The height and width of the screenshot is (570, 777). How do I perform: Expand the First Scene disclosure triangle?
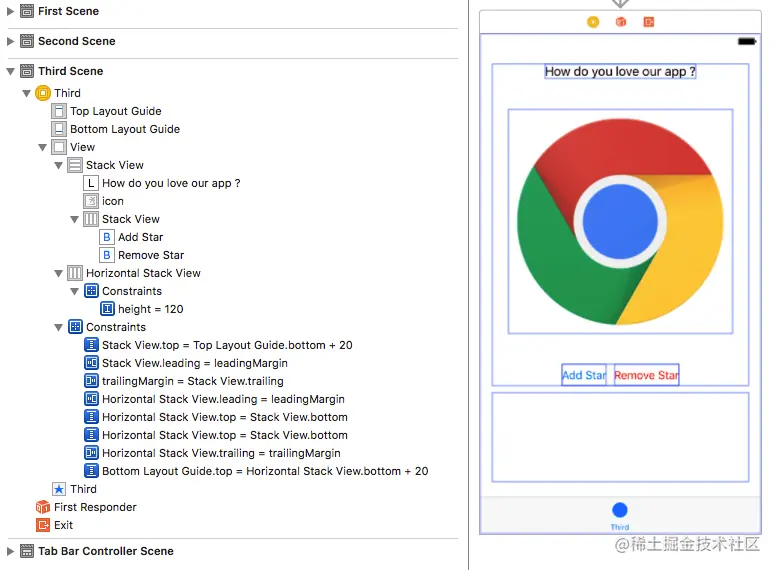click(x=11, y=11)
